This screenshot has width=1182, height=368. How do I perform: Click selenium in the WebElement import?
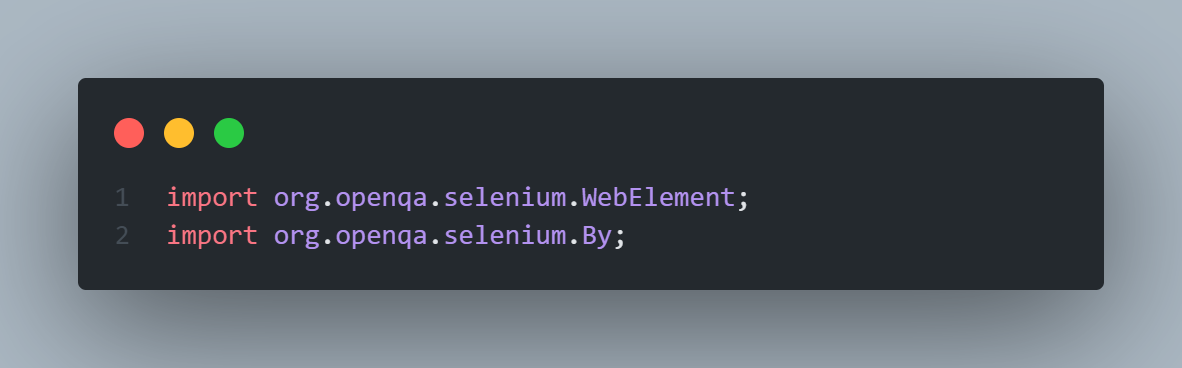(505, 198)
